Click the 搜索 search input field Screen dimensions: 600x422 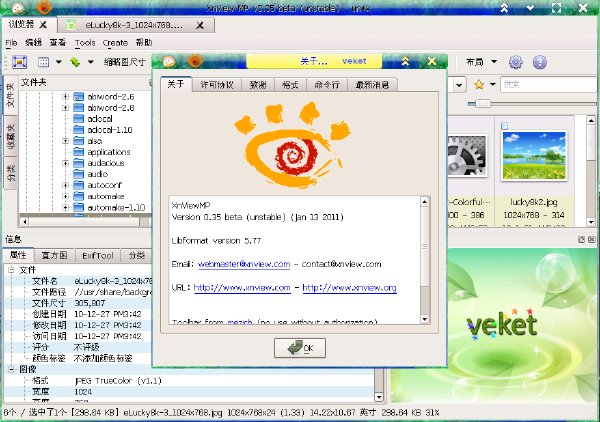(x=549, y=85)
